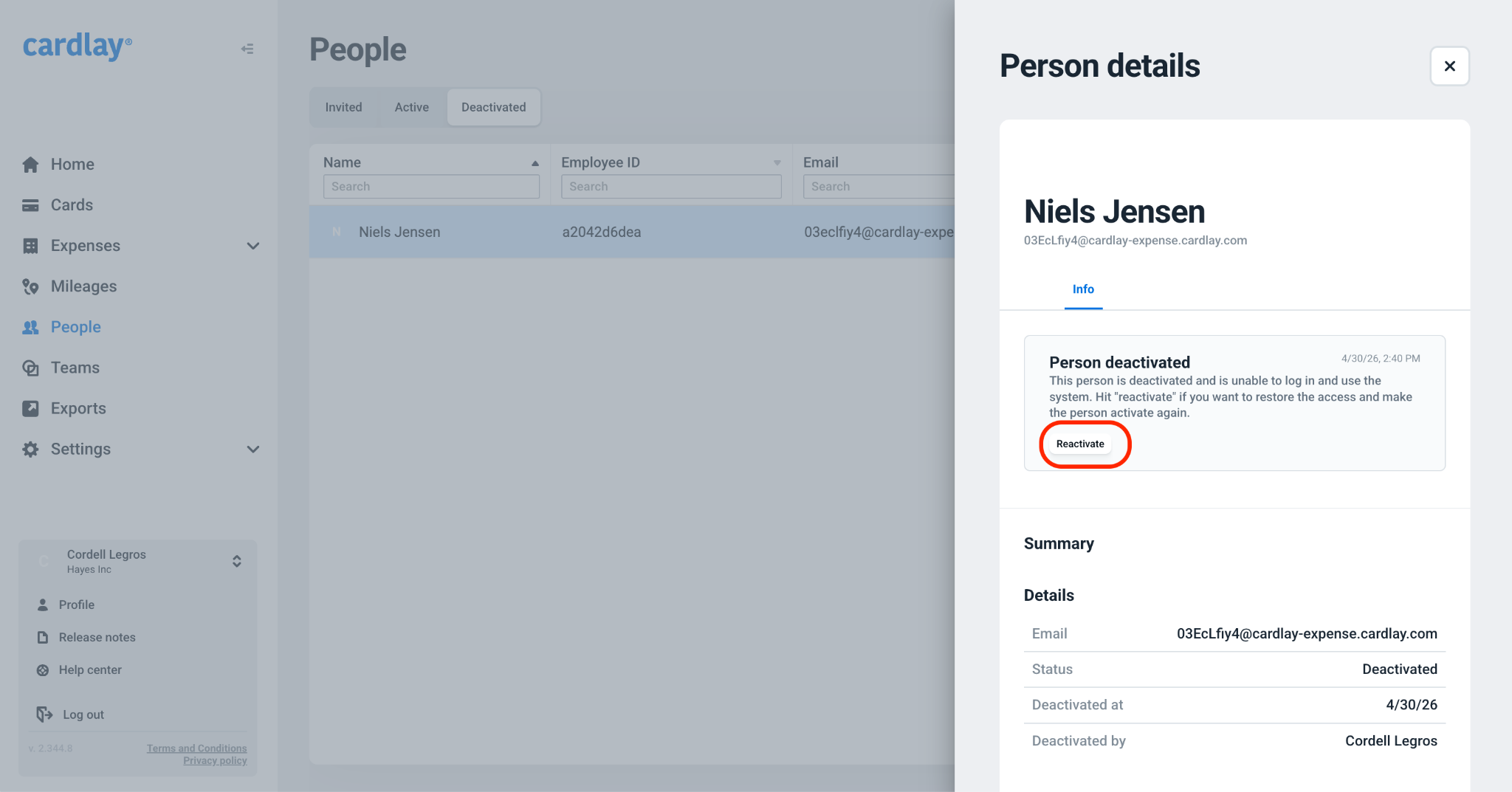Click Niels Jensen's avatar in table row

click(x=337, y=232)
